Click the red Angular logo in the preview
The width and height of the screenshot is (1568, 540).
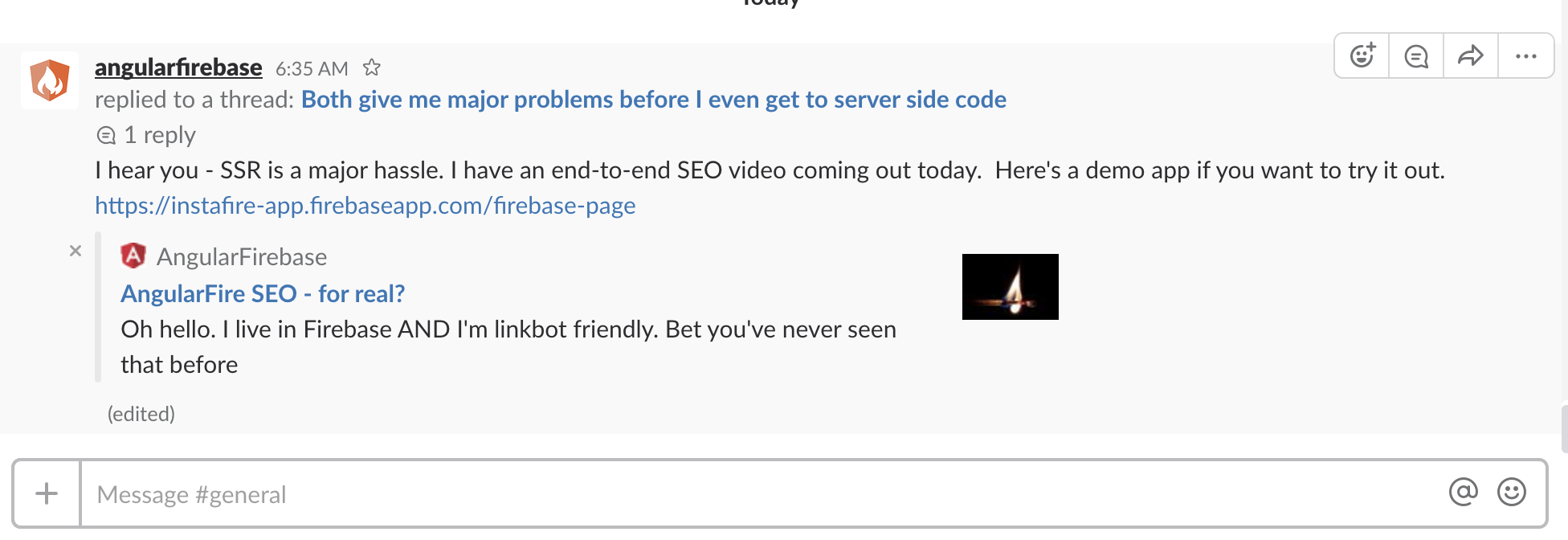point(133,256)
